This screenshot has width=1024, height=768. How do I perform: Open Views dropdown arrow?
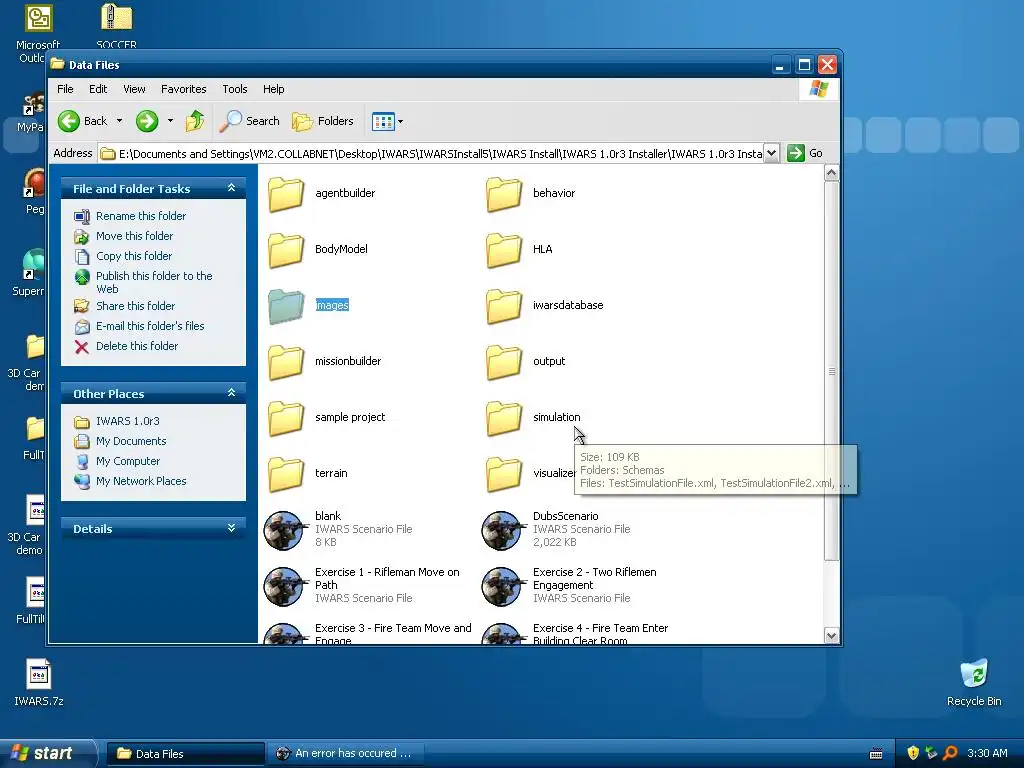click(400, 121)
